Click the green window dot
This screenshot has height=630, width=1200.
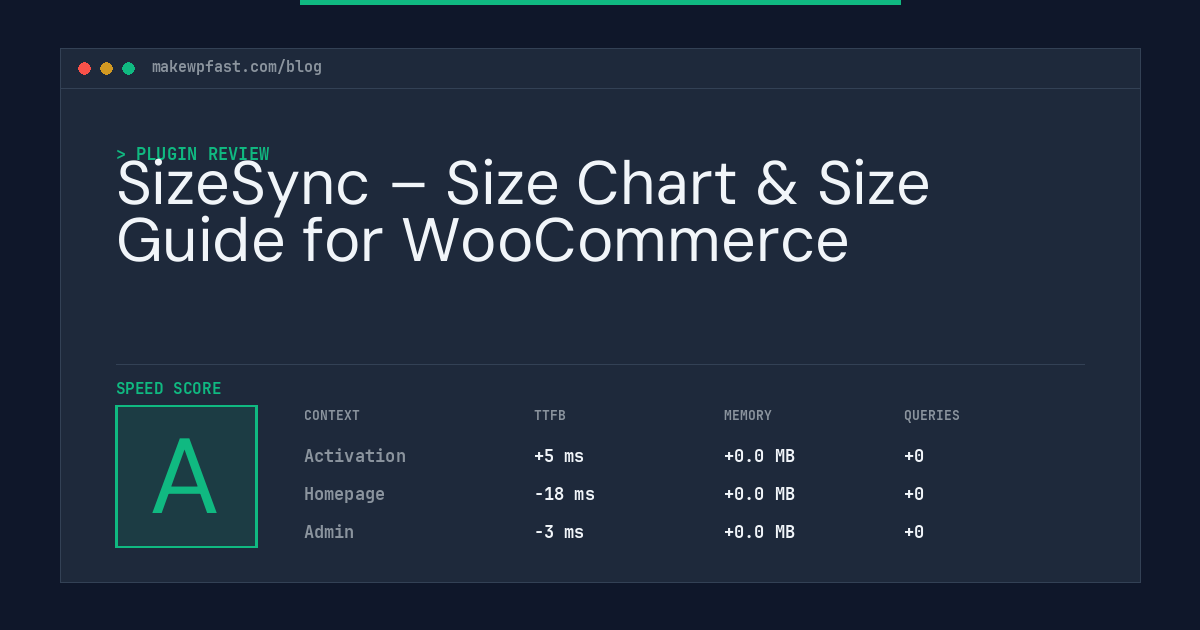[x=128, y=68]
